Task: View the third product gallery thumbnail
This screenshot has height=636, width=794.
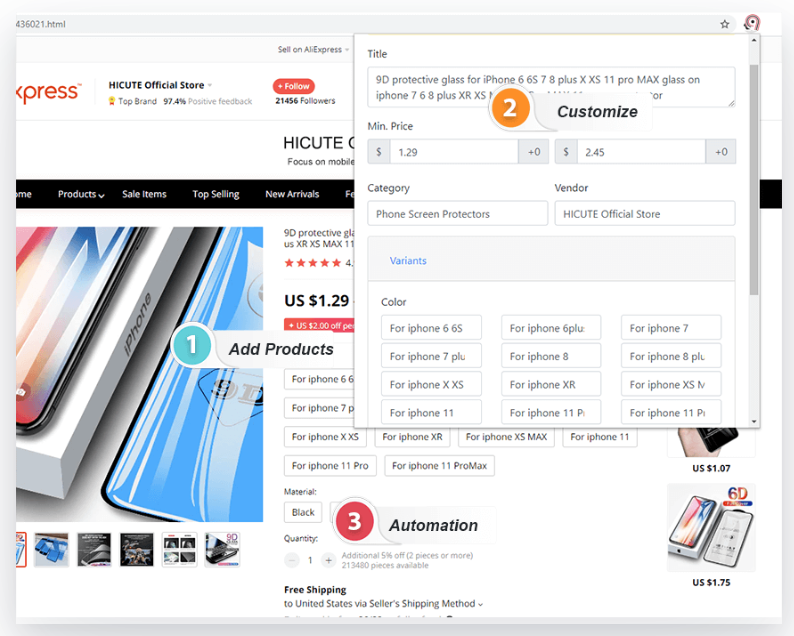Action: coord(94,549)
